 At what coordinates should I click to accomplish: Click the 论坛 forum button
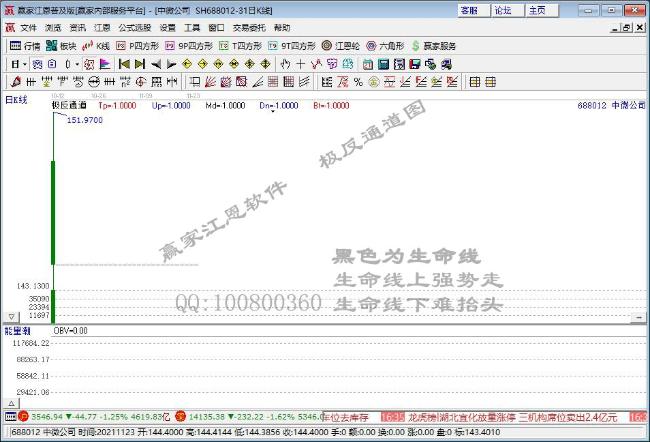point(507,10)
